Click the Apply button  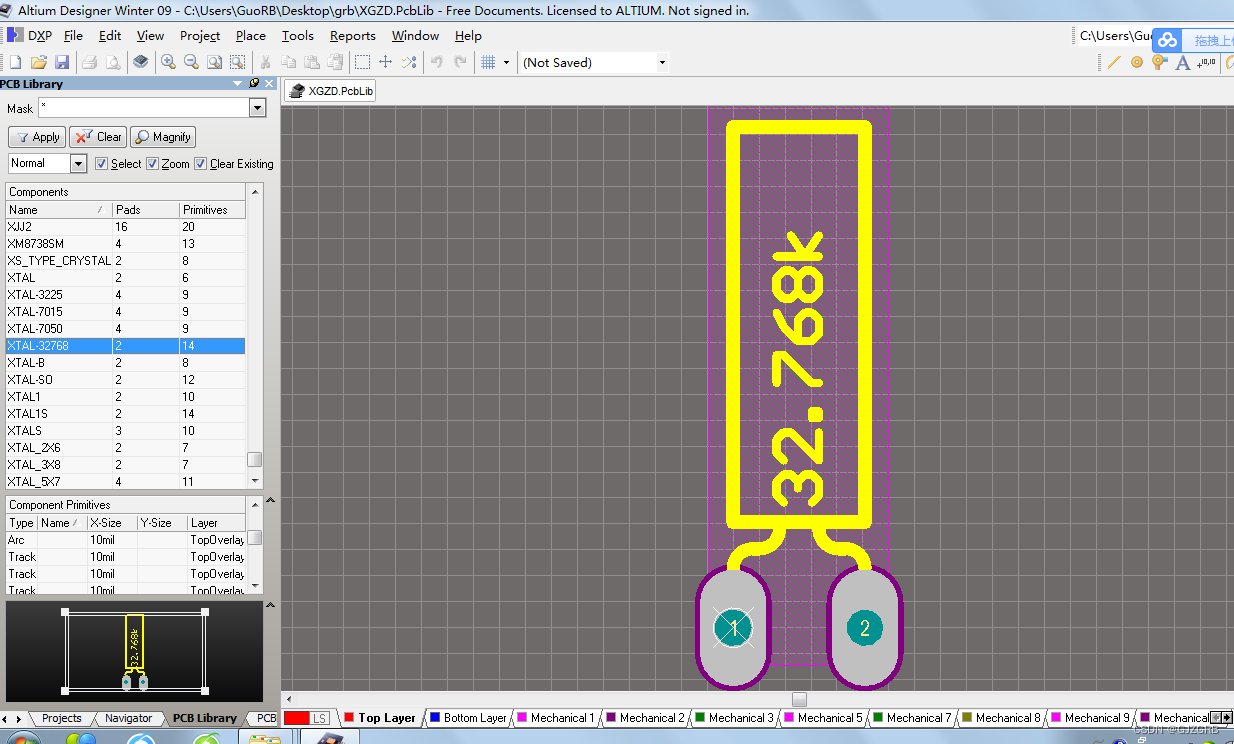36,137
